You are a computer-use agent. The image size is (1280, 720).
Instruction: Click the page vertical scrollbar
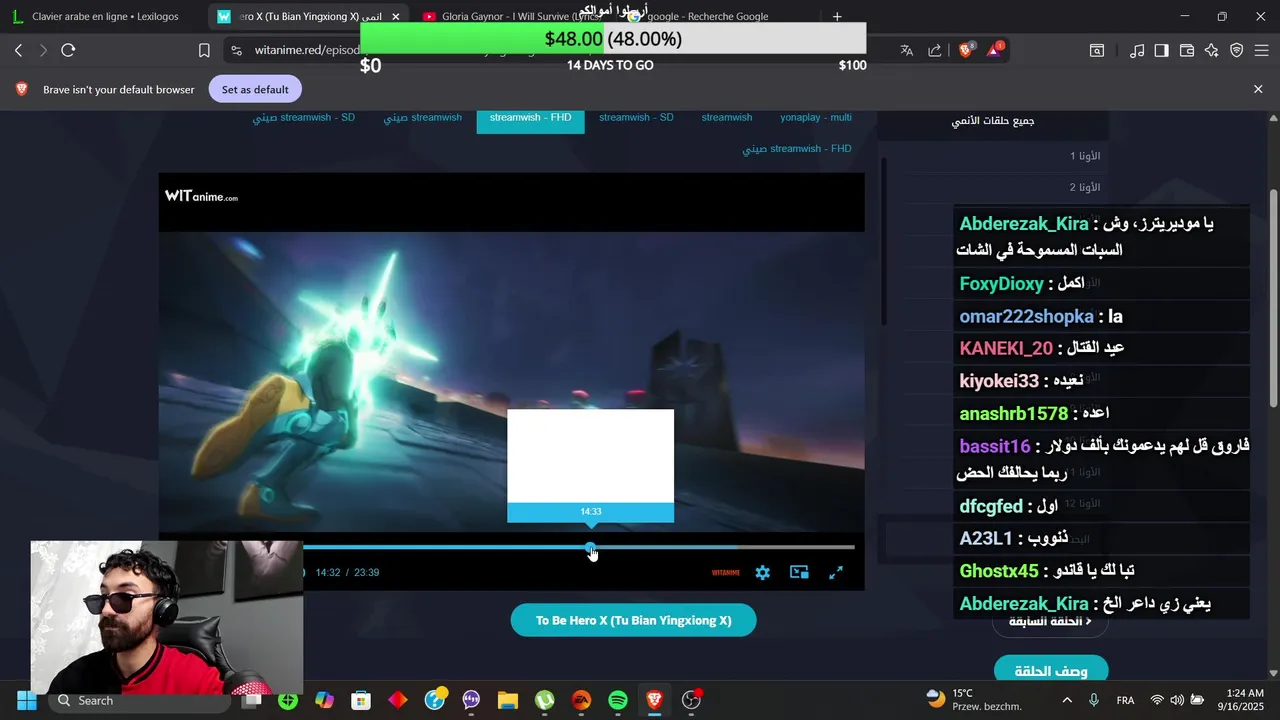(x=1273, y=297)
